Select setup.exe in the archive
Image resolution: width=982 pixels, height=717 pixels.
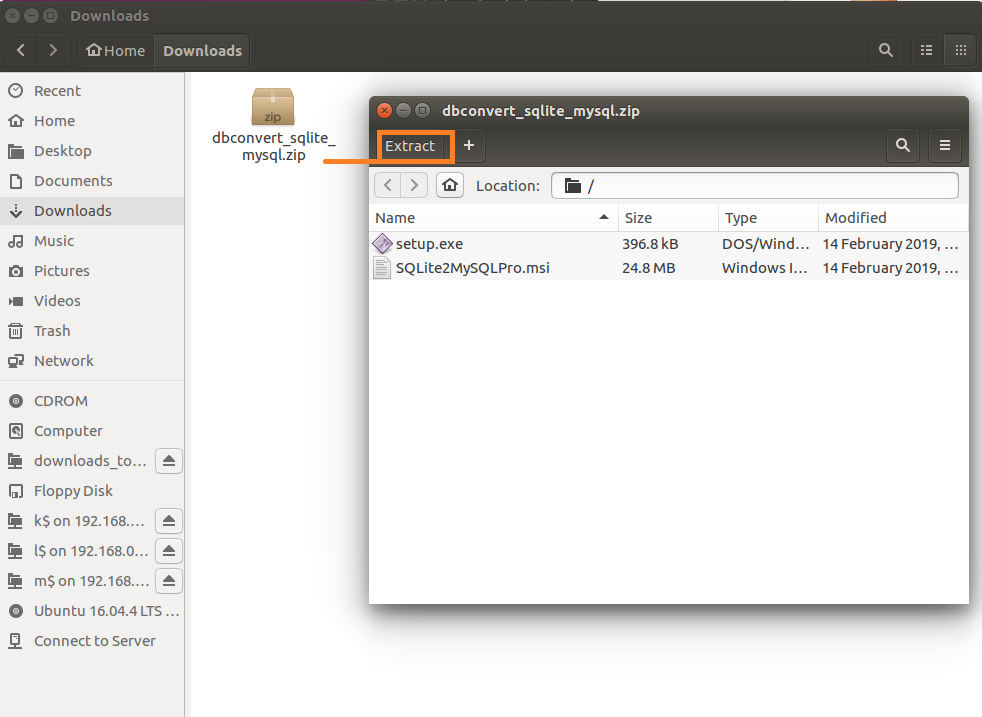pos(668,244)
